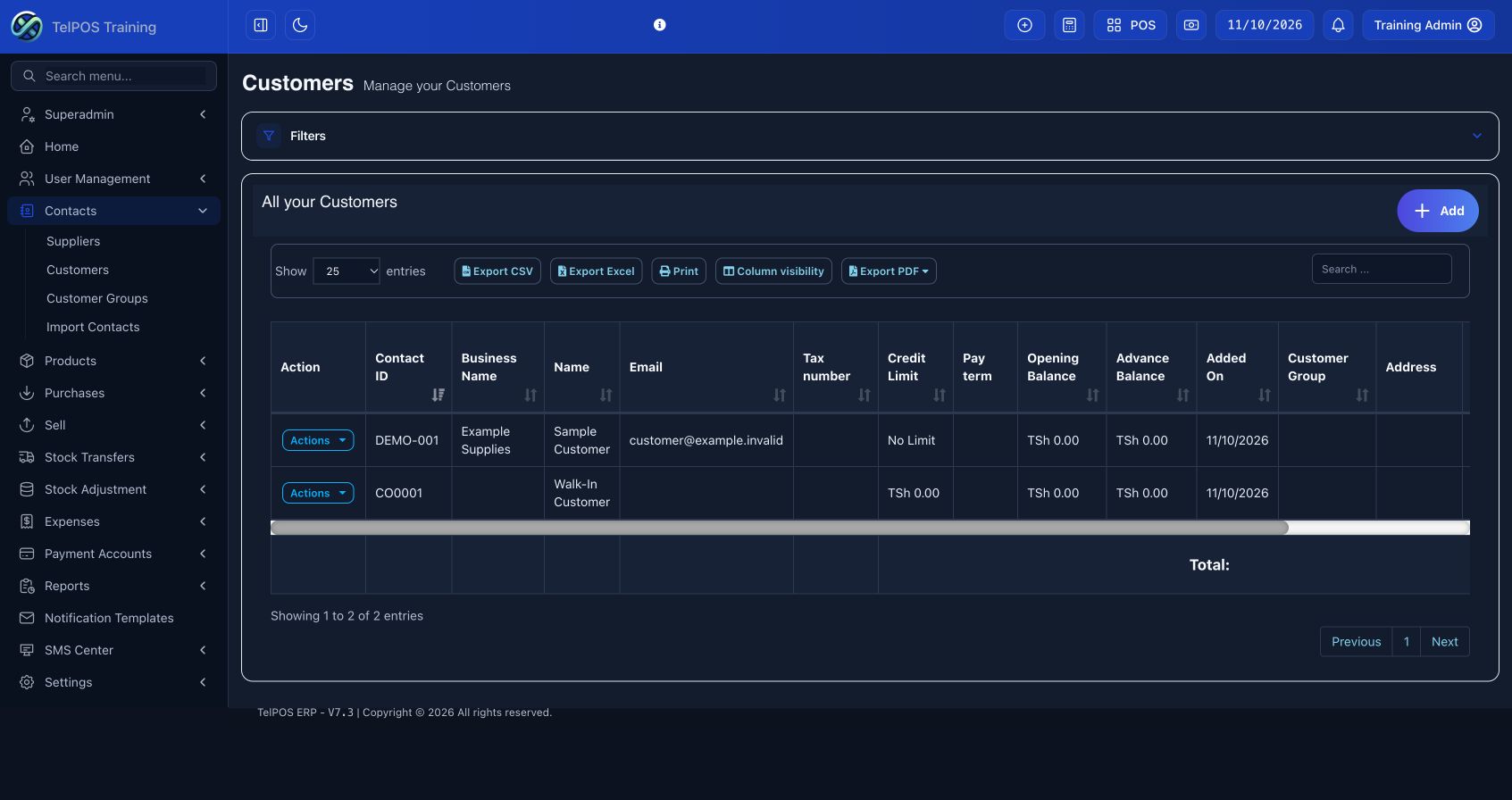Open the Training Admin profile menu
1512x800 pixels.
point(1428,25)
